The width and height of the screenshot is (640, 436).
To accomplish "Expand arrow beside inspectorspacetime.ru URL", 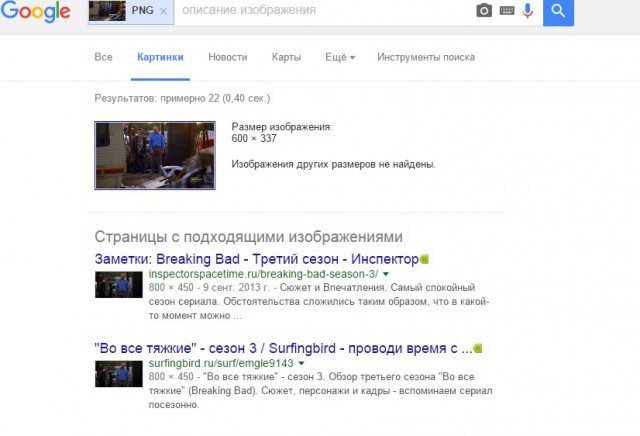I will [x=386, y=274].
